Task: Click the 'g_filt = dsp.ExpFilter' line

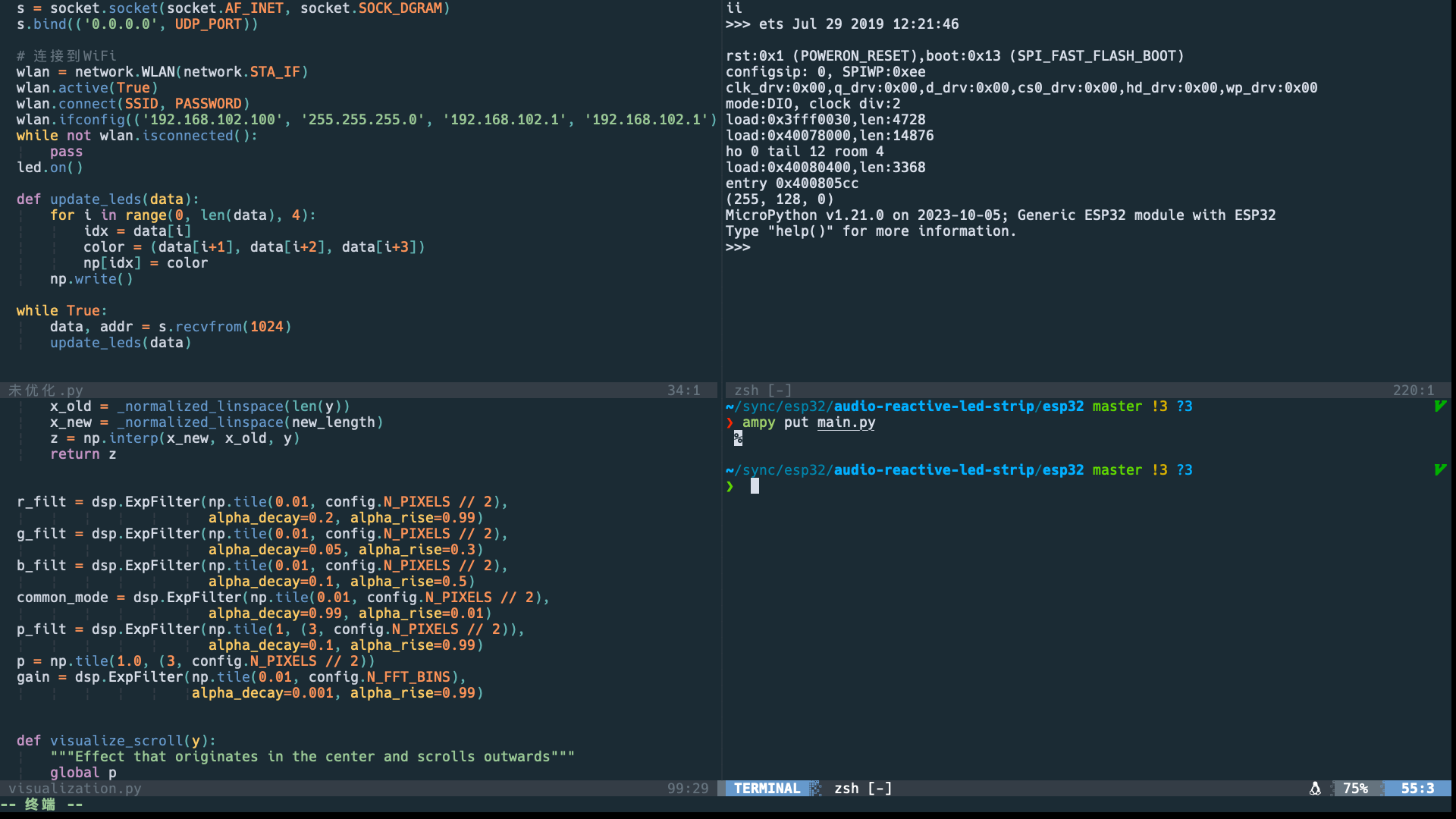Action: pos(262,534)
